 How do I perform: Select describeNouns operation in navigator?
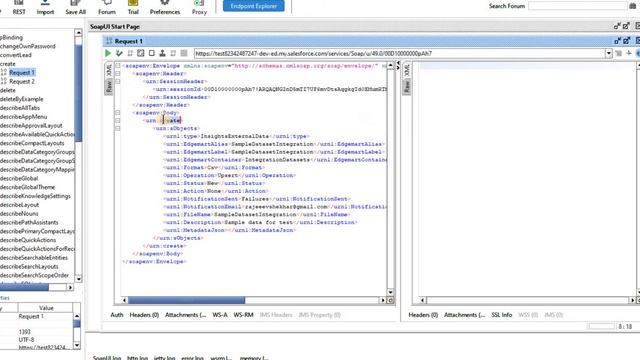point(19,213)
